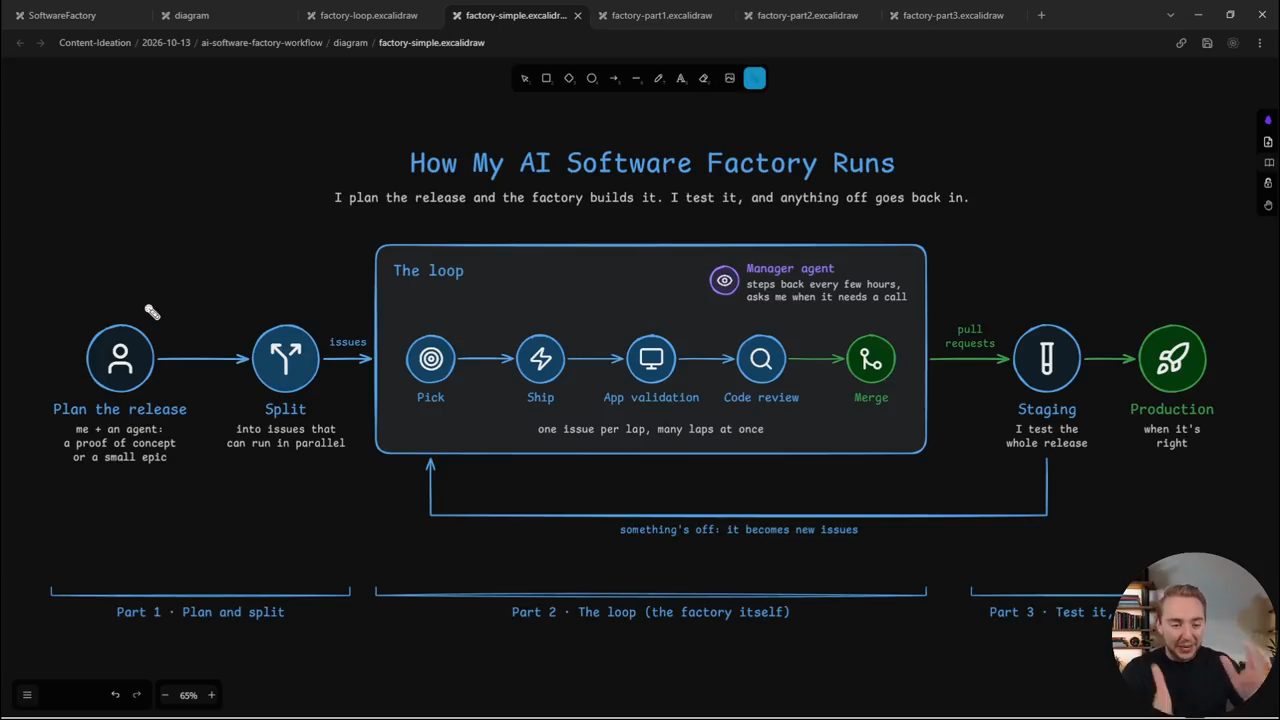The width and height of the screenshot is (1280, 720).
Task: Switch to the diagram tab
Action: tap(220, 15)
